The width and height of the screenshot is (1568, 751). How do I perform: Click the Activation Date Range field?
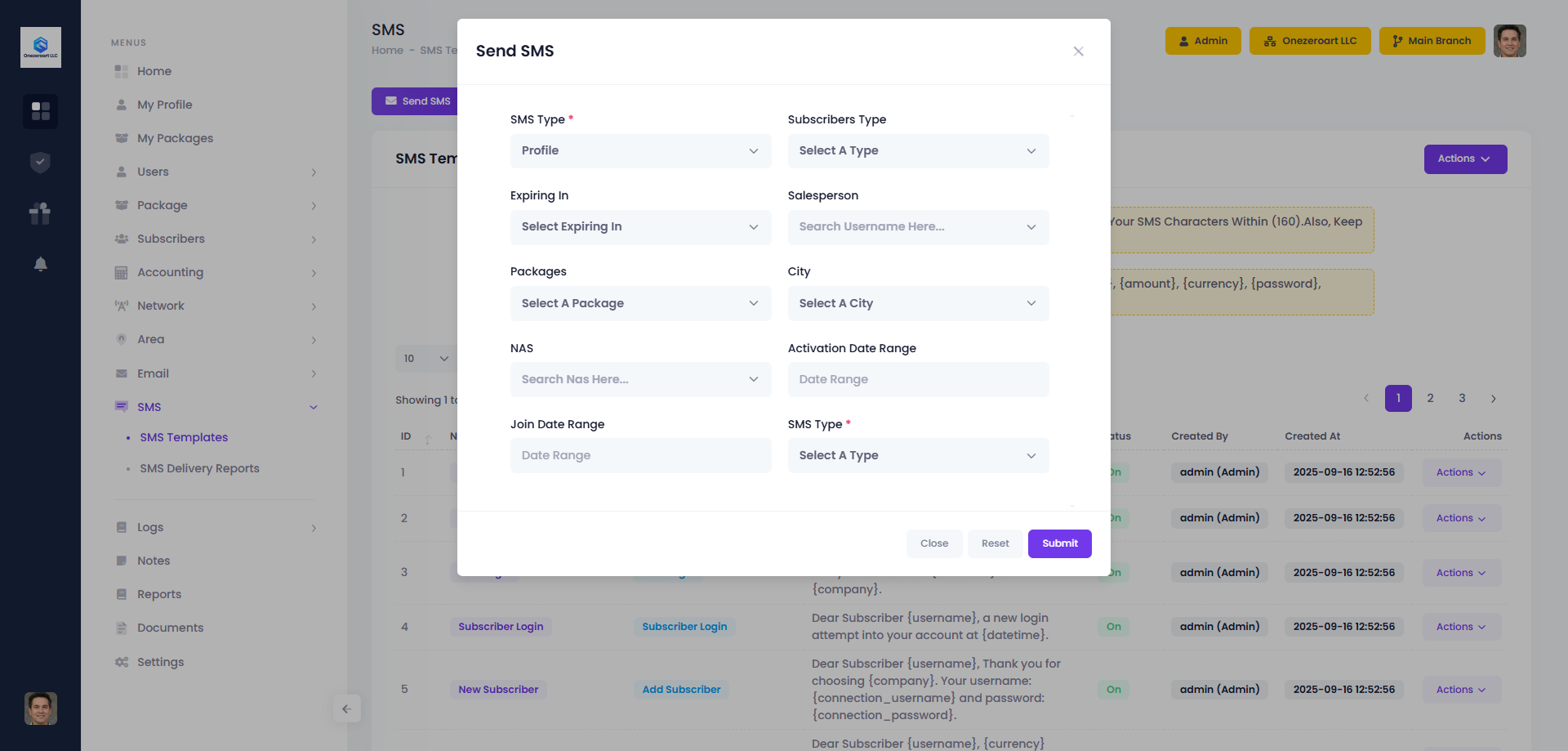click(918, 379)
